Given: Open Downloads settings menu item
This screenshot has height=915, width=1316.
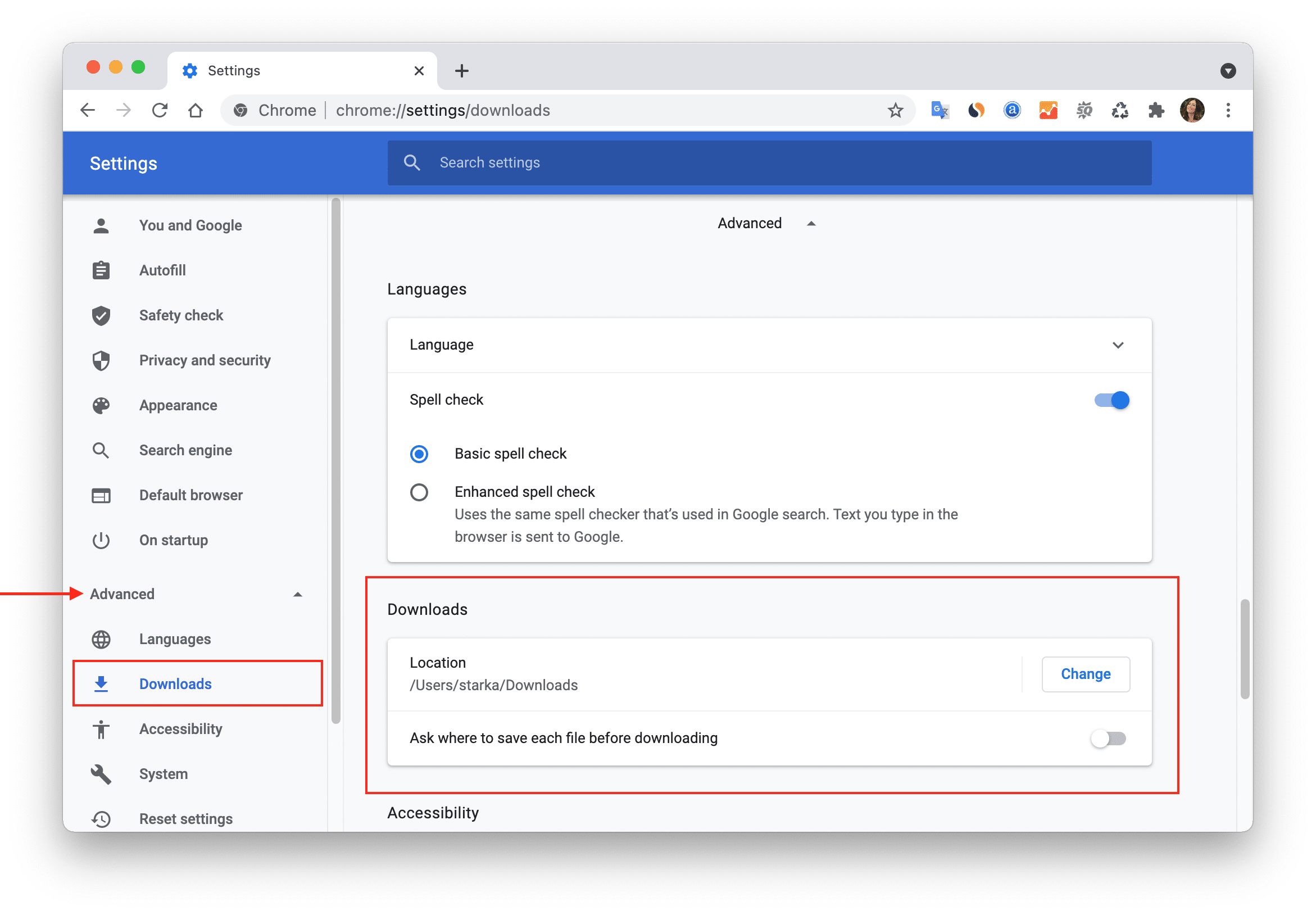Looking at the screenshot, I should (173, 684).
